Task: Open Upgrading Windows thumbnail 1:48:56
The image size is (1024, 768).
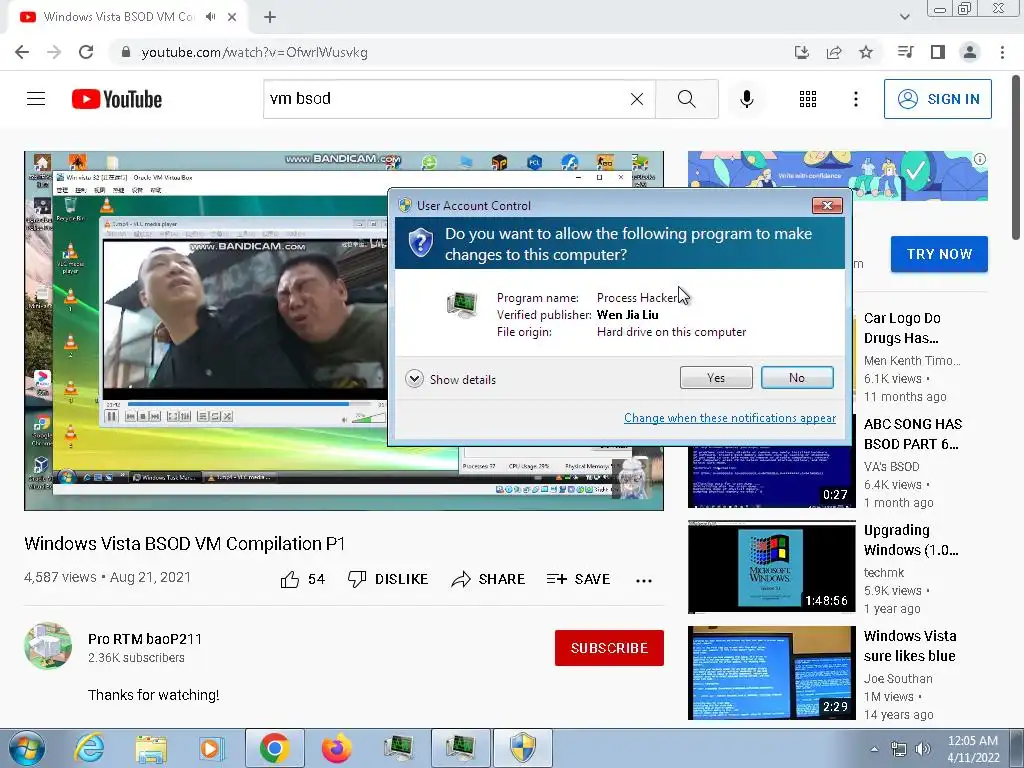Action: point(771,567)
